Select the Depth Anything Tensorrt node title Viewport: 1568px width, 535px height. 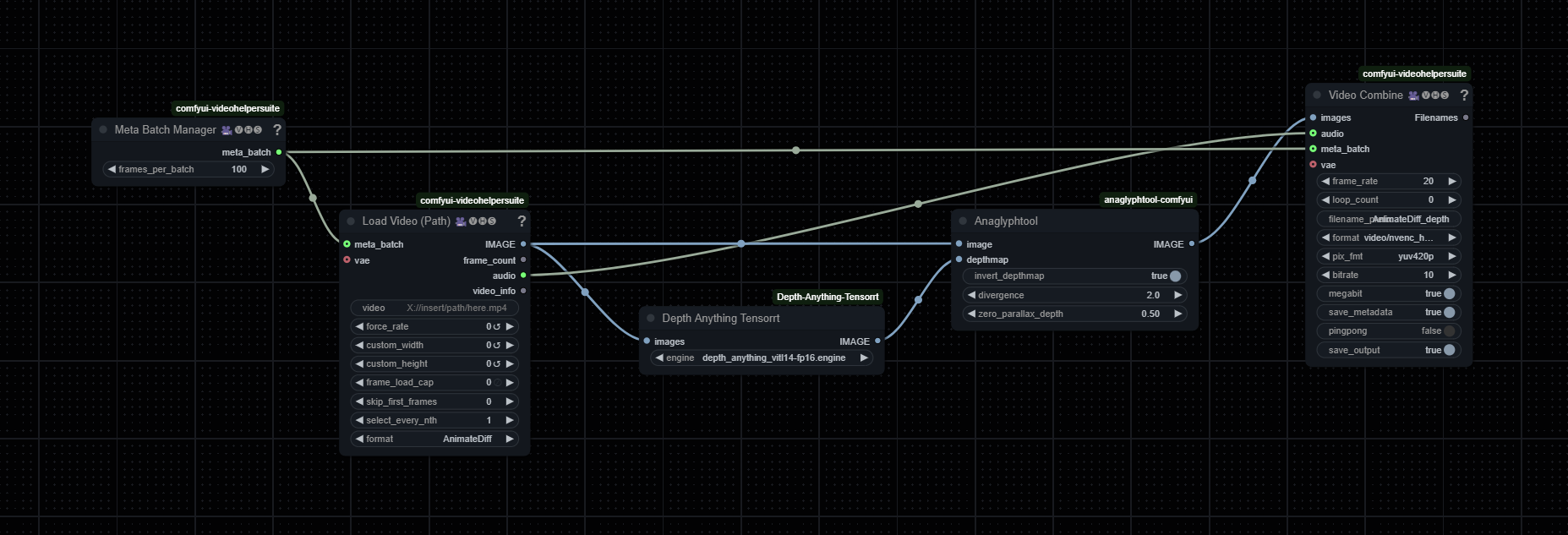coord(720,318)
